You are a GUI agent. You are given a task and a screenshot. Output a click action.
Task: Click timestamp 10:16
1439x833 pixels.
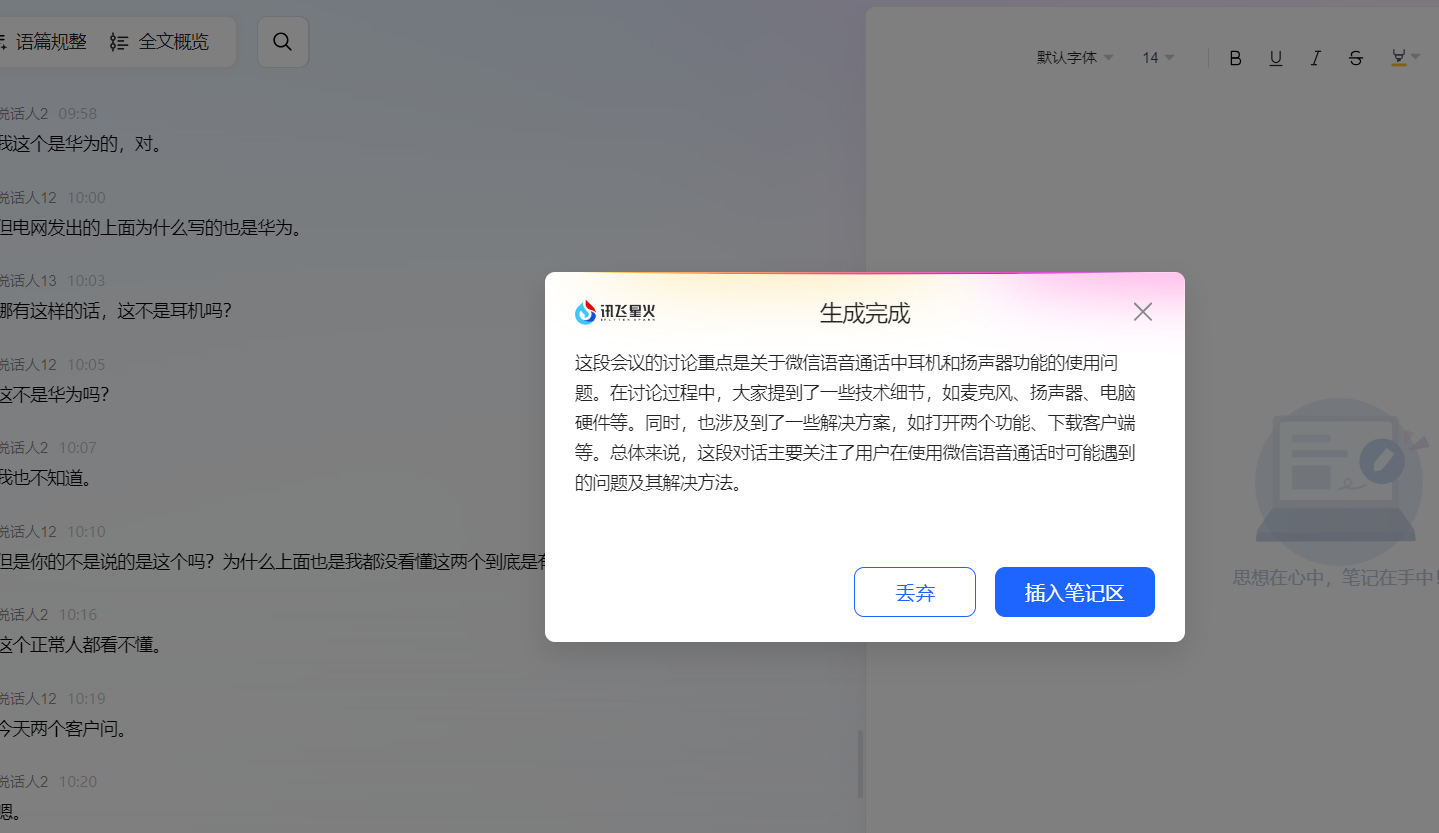pyautogui.click(x=78, y=615)
